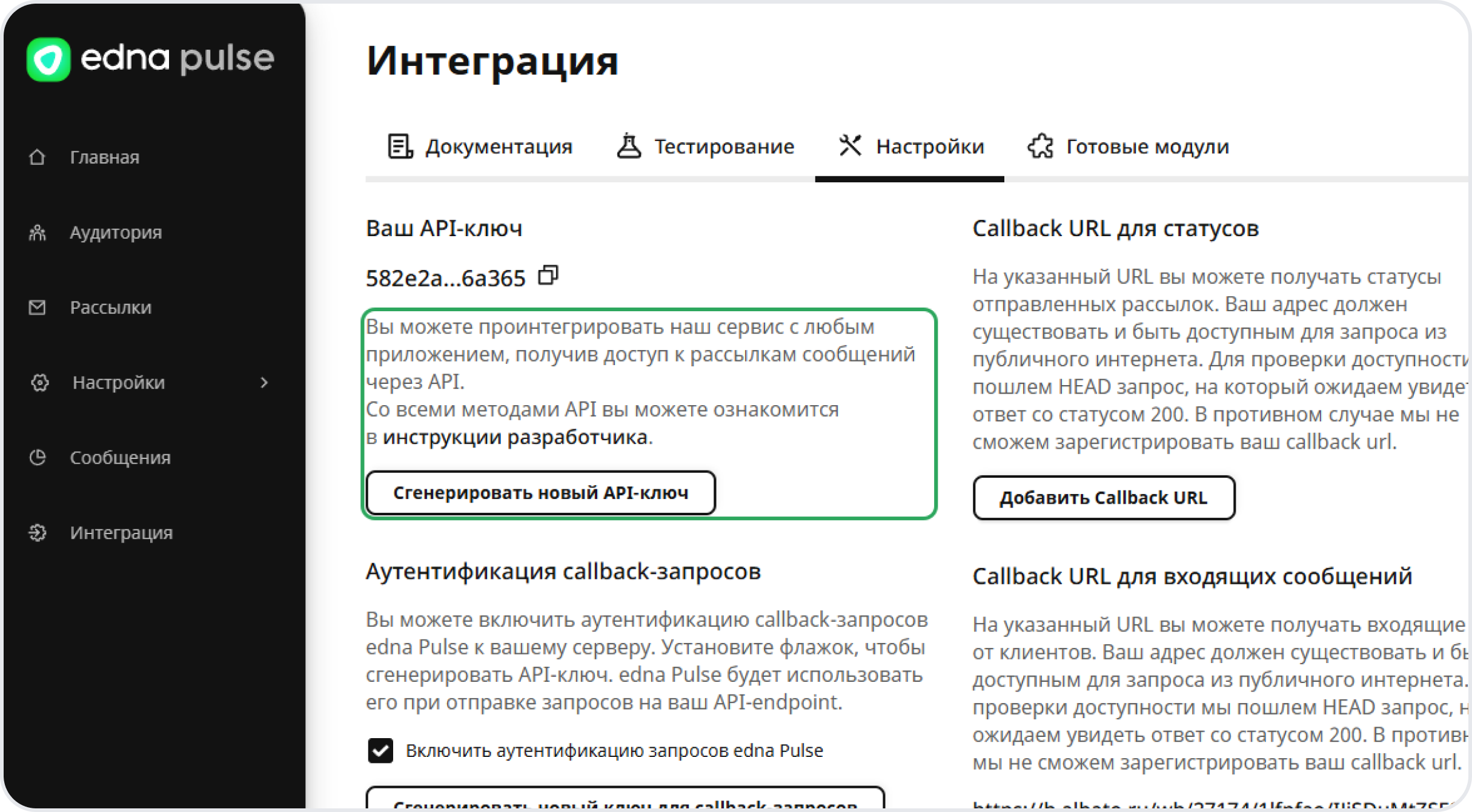Click the envelope icon beside Рассылки
This screenshot has height=812, width=1472.
[38, 307]
